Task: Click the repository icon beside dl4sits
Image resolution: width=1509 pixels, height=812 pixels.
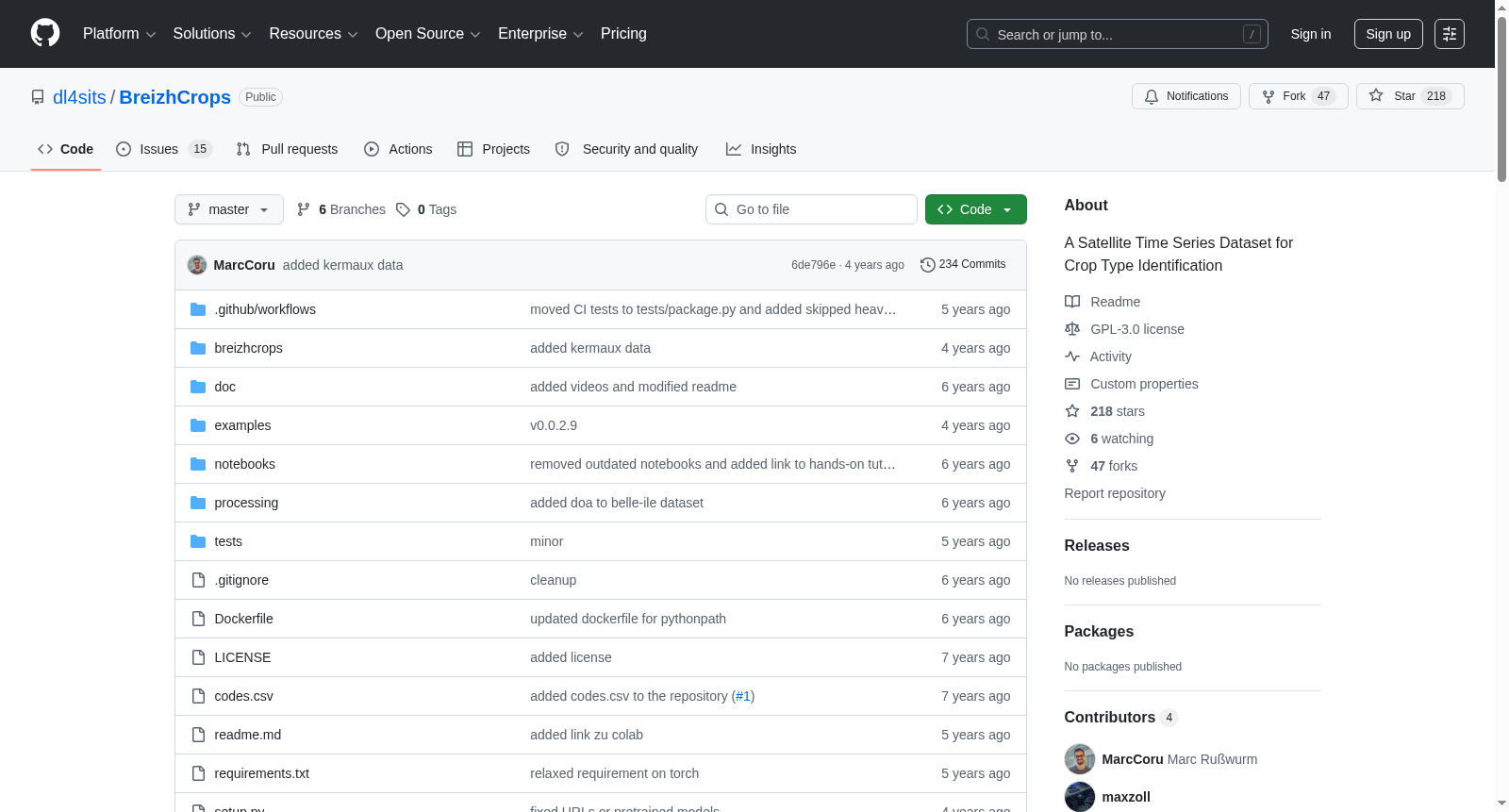Action: (38, 97)
